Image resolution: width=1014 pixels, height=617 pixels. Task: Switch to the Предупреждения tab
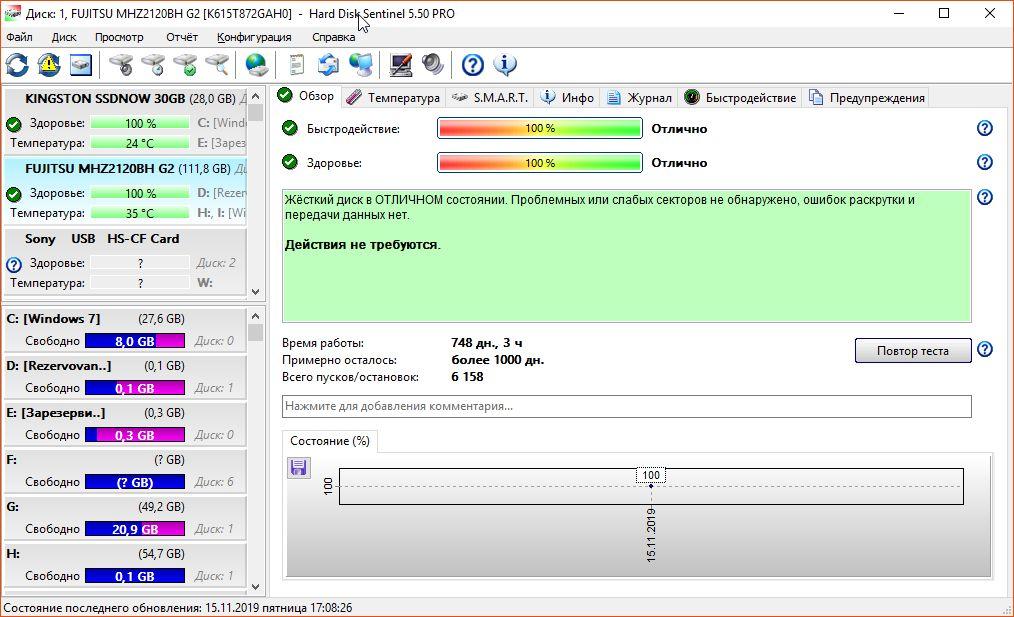point(867,98)
